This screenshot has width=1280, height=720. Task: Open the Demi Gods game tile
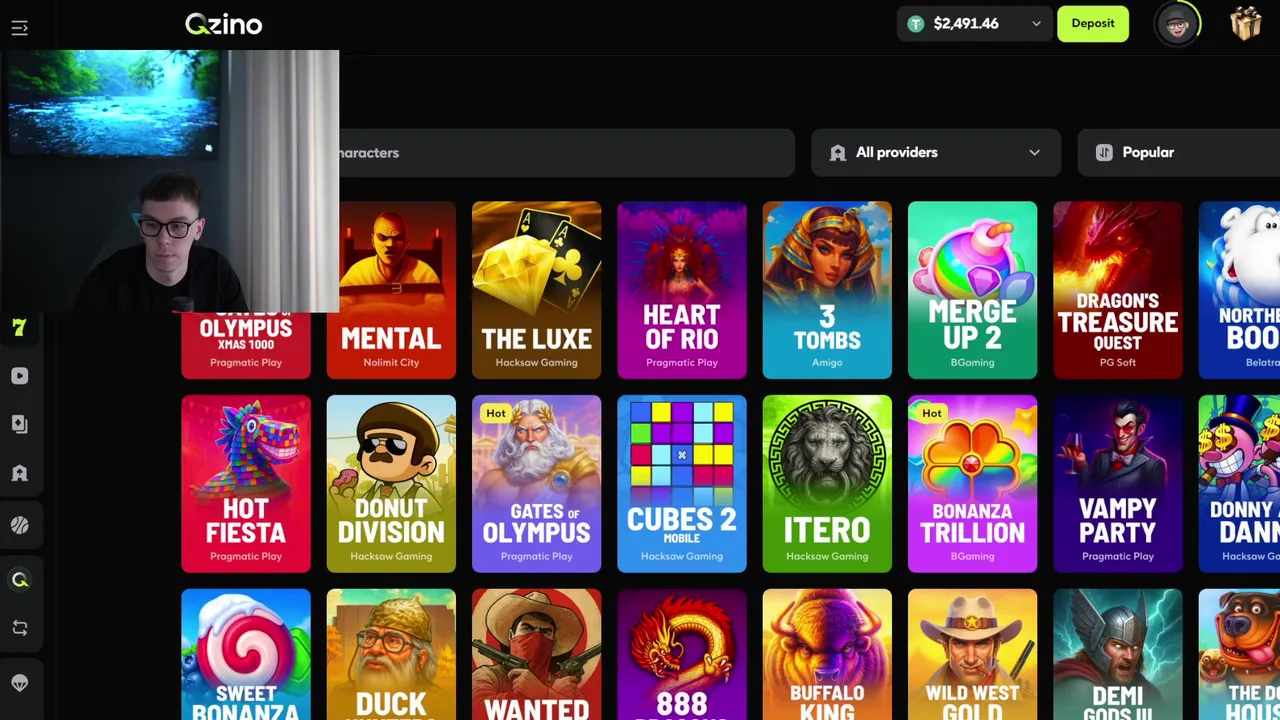click(x=1118, y=654)
